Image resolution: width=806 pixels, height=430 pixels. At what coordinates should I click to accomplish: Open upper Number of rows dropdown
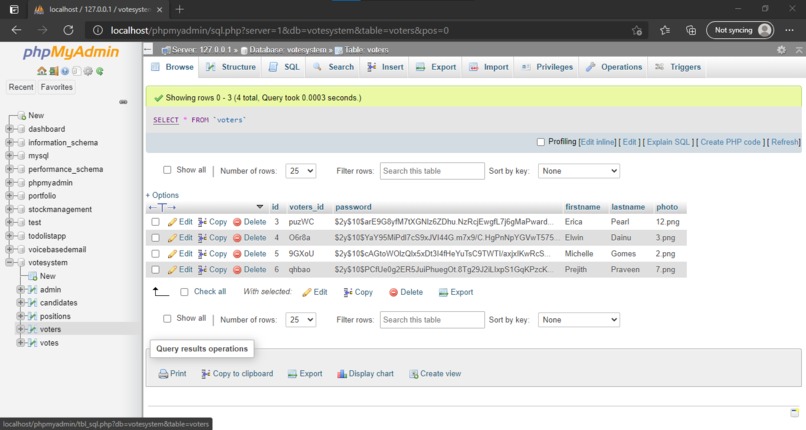pyautogui.click(x=301, y=171)
